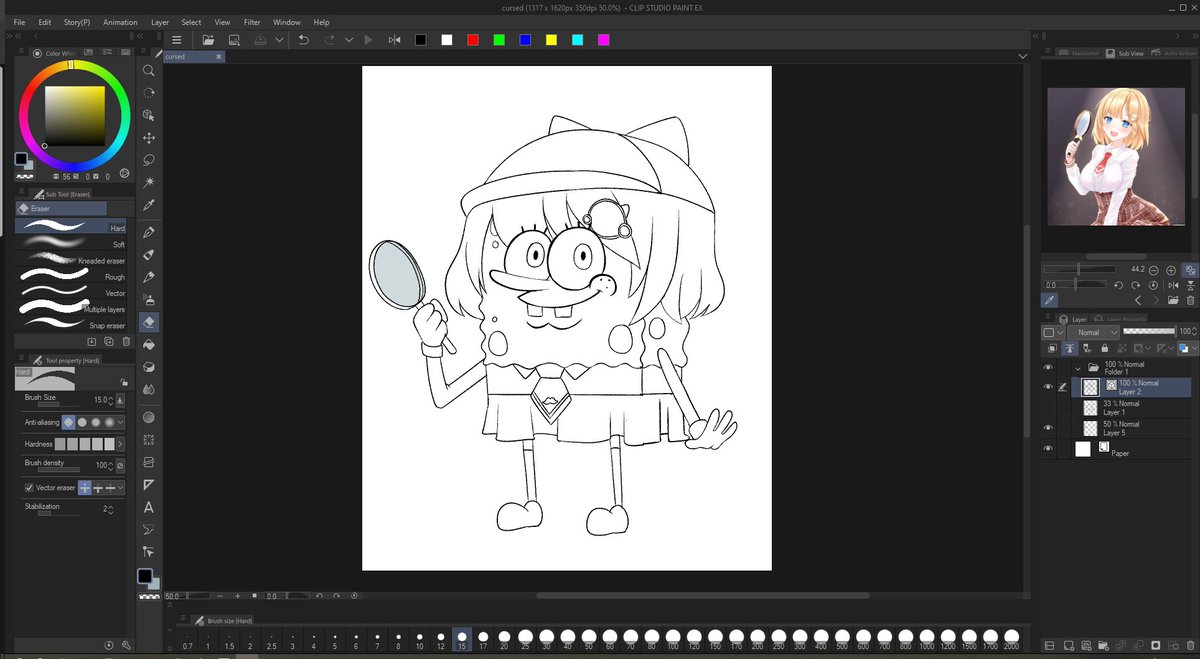
Task: Pick brush size 25 preset
Action: [525, 639]
